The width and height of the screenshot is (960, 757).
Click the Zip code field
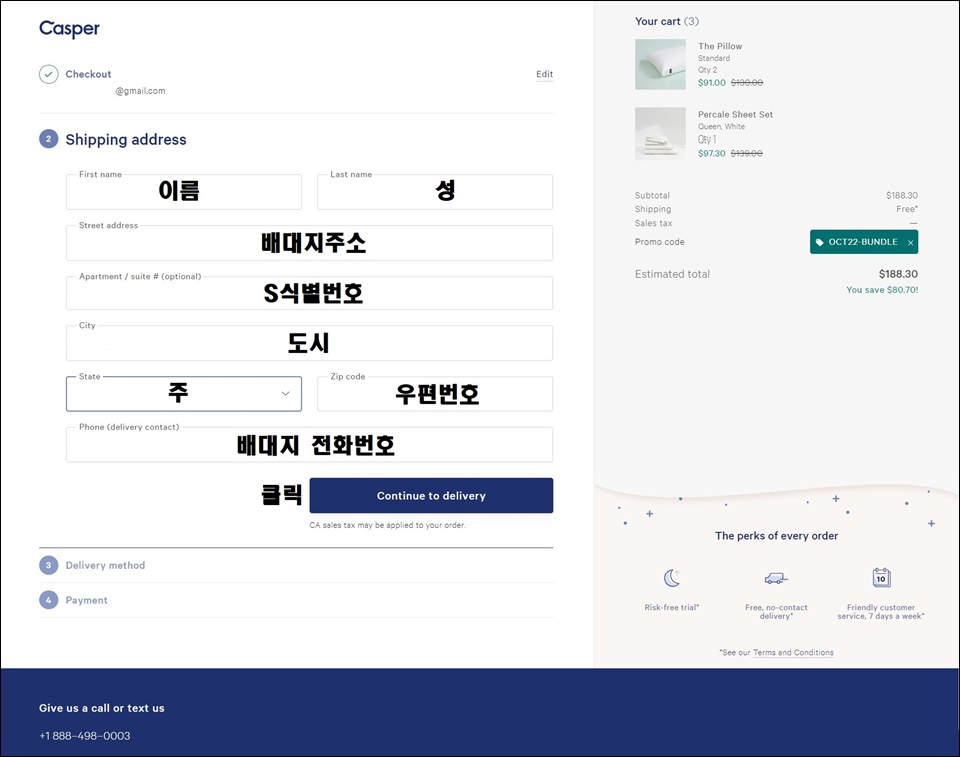click(435, 394)
